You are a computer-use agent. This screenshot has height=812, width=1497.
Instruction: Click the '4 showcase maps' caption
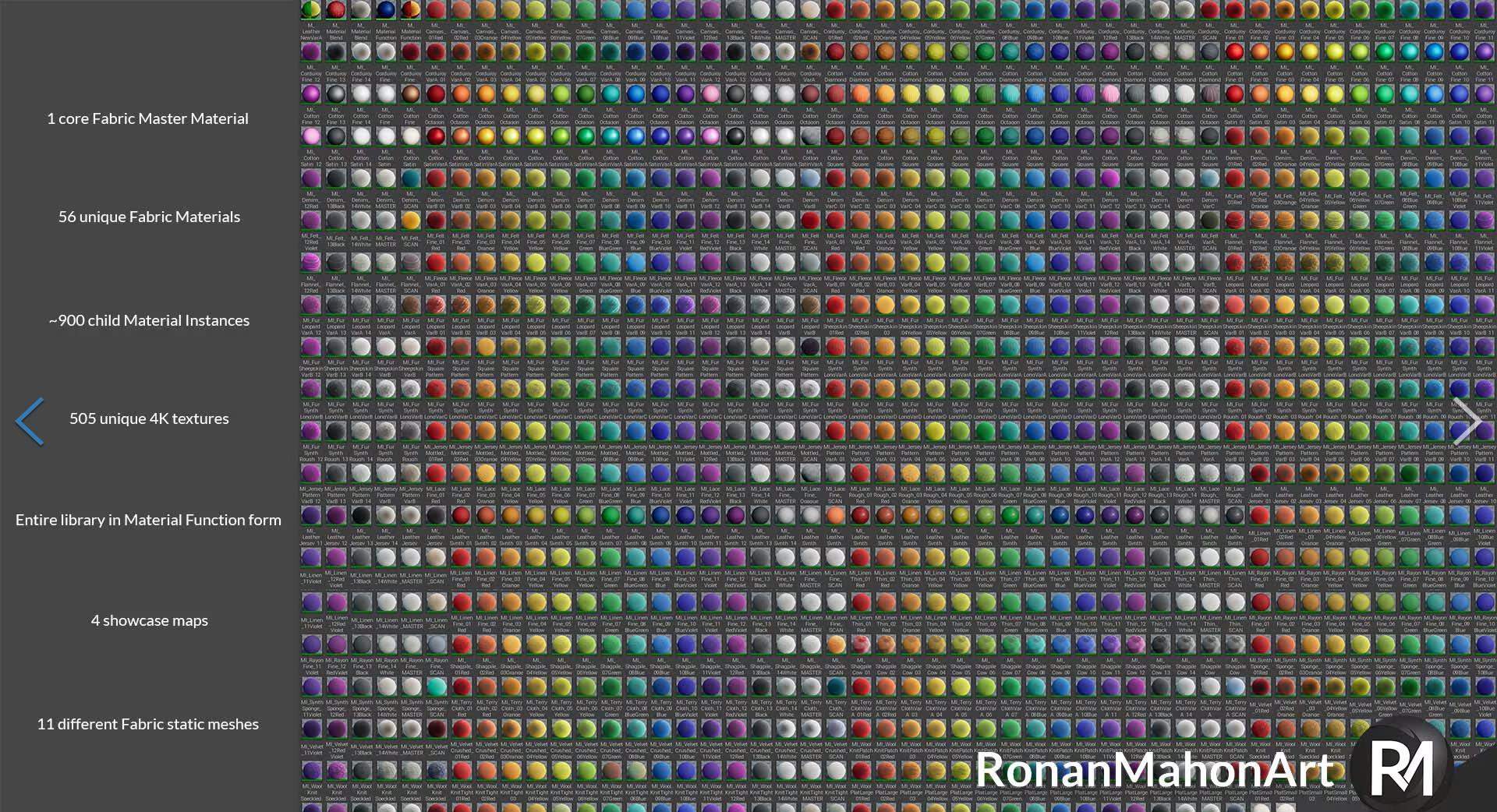click(149, 620)
